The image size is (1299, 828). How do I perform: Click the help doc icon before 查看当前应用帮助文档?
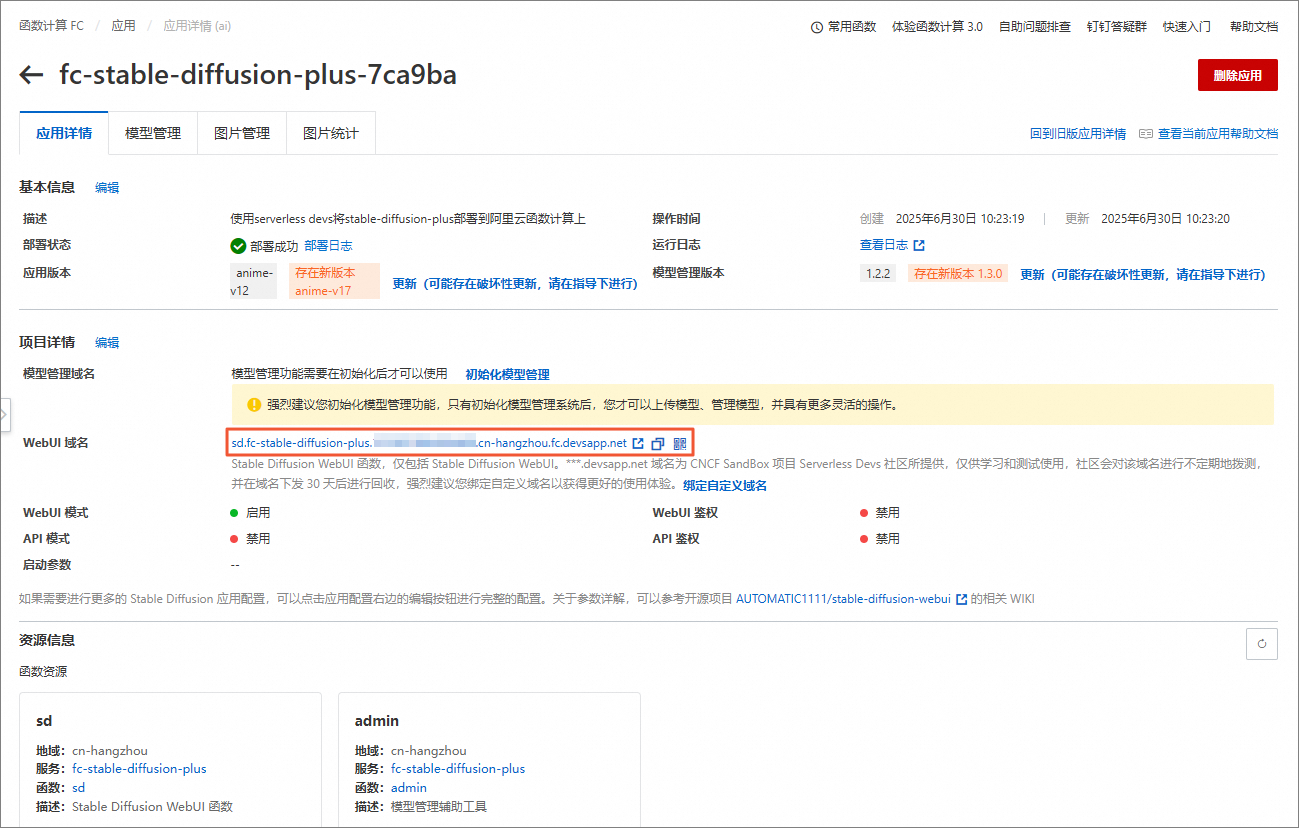pyautogui.click(x=1146, y=133)
